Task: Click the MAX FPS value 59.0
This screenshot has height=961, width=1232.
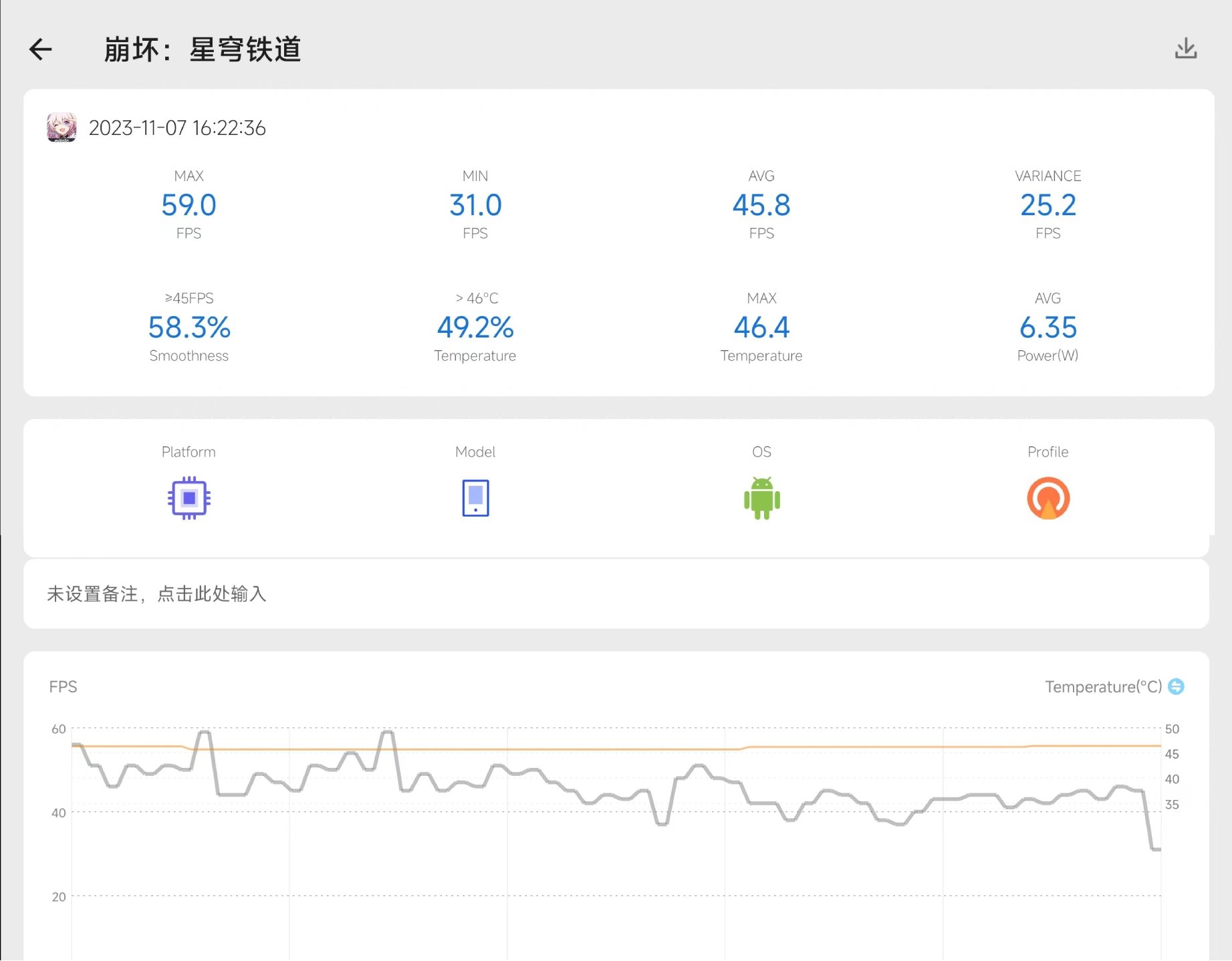Action: click(x=189, y=205)
